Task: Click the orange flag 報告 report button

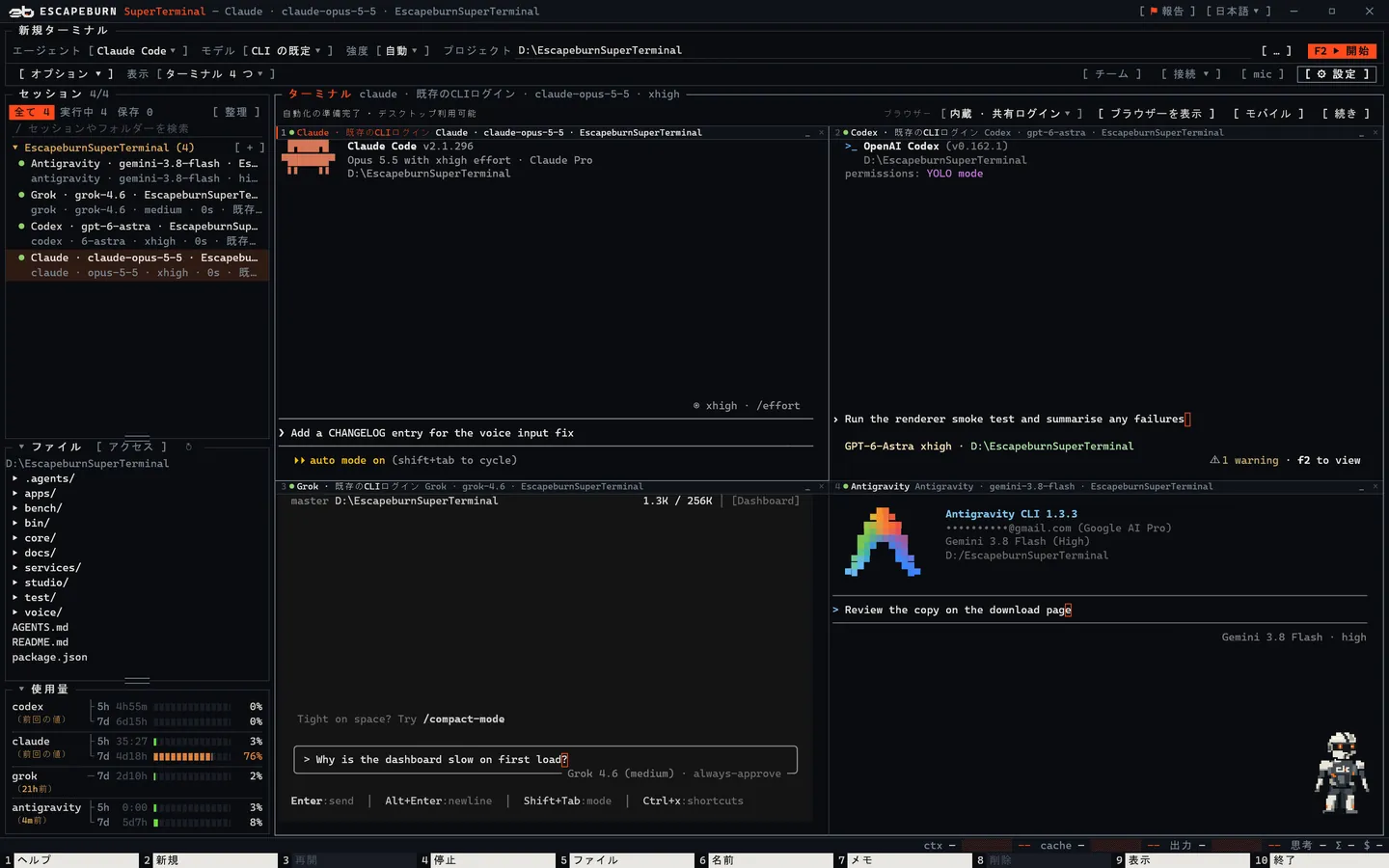Action: 1167,12
